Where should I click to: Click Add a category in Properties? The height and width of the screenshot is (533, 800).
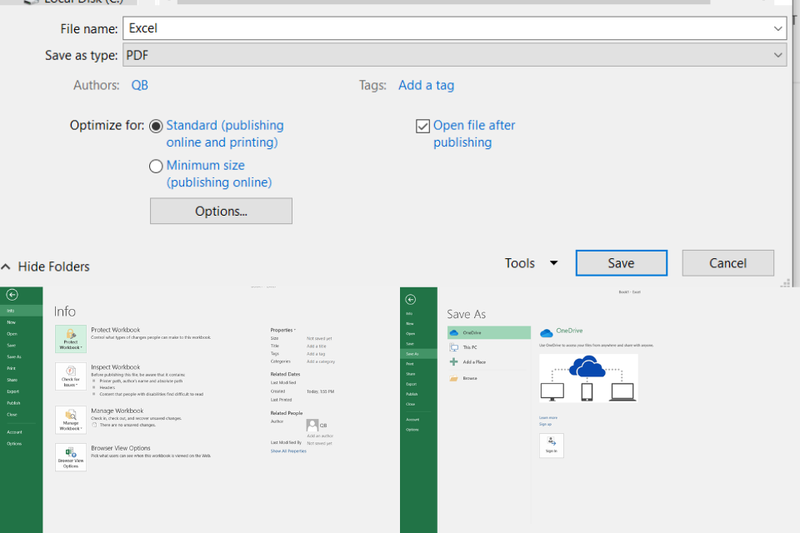[321, 362]
